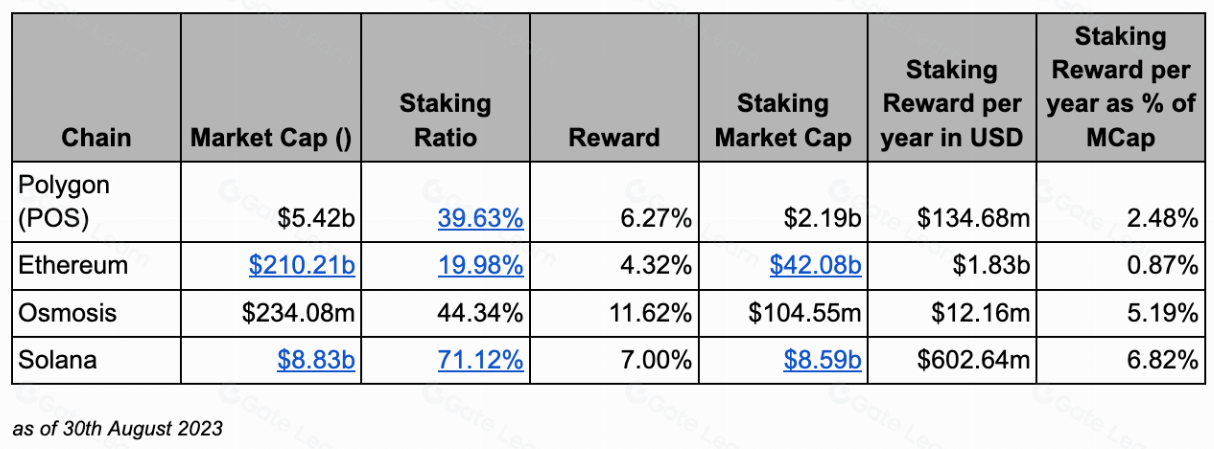The width and height of the screenshot is (1214, 449).
Task: Click the Polygon (POS) chain cell
Action: [x=64, y=202]
